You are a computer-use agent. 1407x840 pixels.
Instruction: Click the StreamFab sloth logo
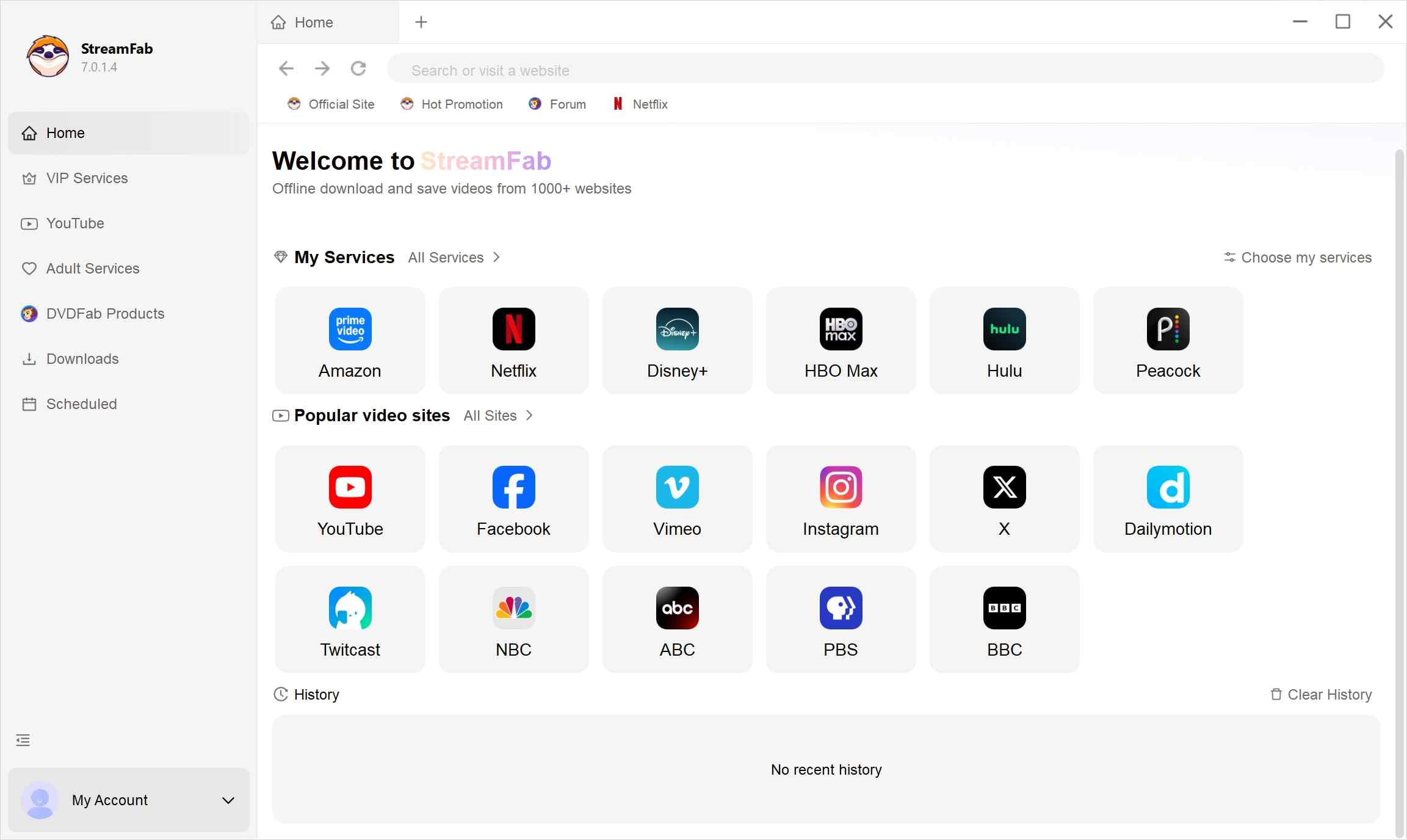[48, 56]
